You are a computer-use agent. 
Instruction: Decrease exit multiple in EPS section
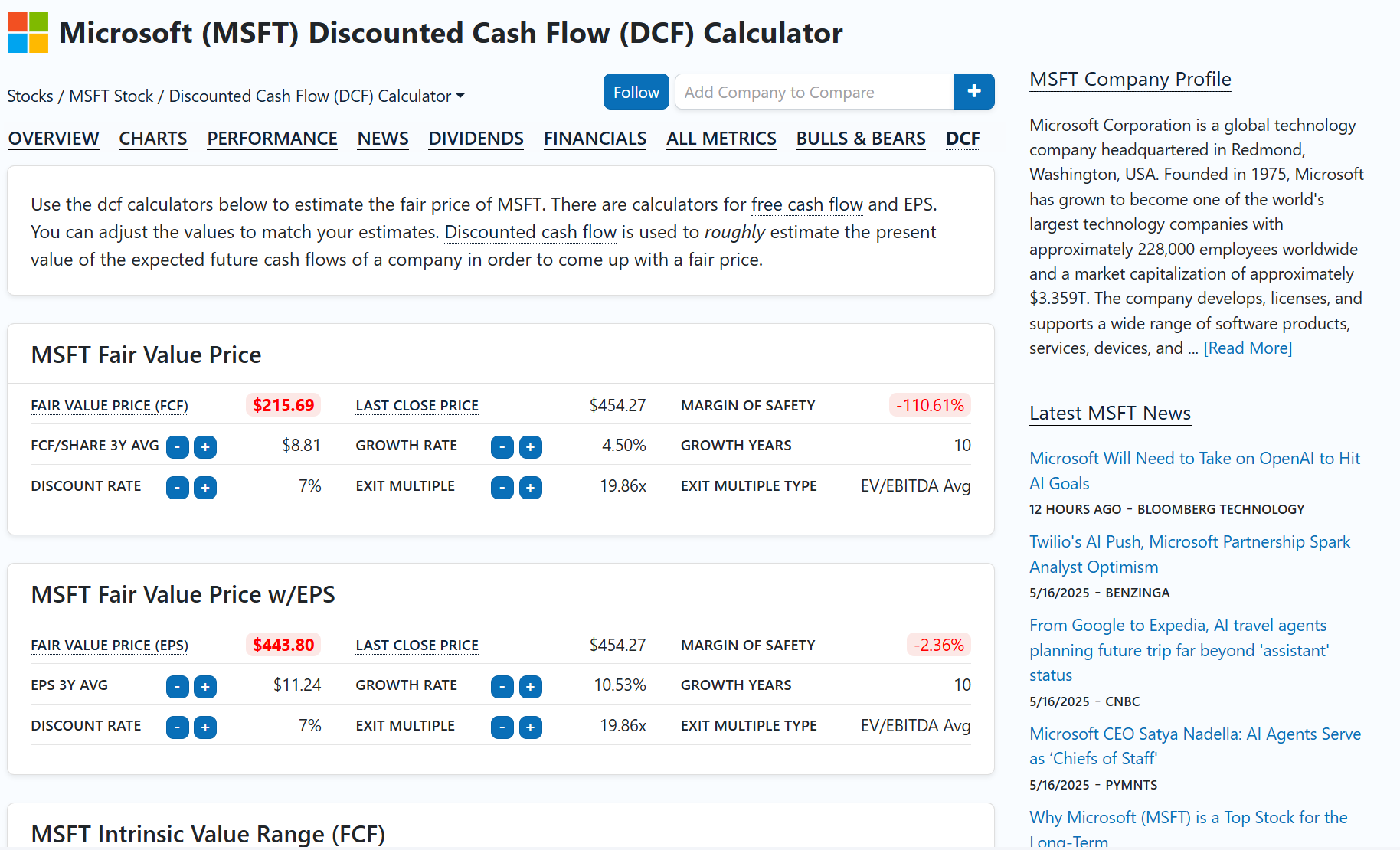pyautogui.click(x=502, y=727)
